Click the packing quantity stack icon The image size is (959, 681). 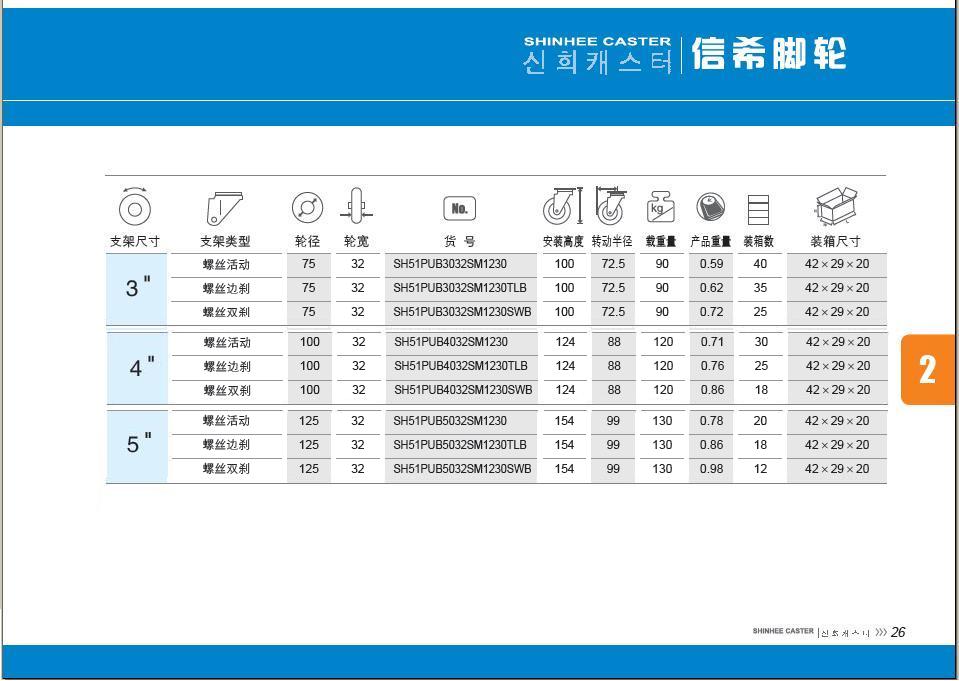pyautogui.click(x=759, y=209)
